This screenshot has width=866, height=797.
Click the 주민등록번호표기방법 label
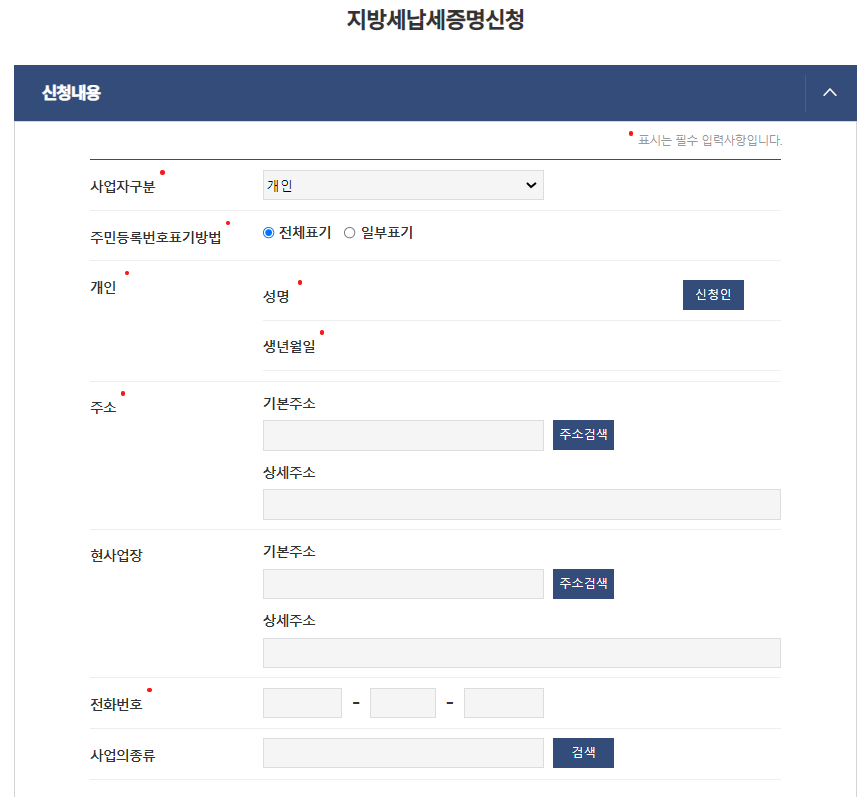[x=156, y=237]
